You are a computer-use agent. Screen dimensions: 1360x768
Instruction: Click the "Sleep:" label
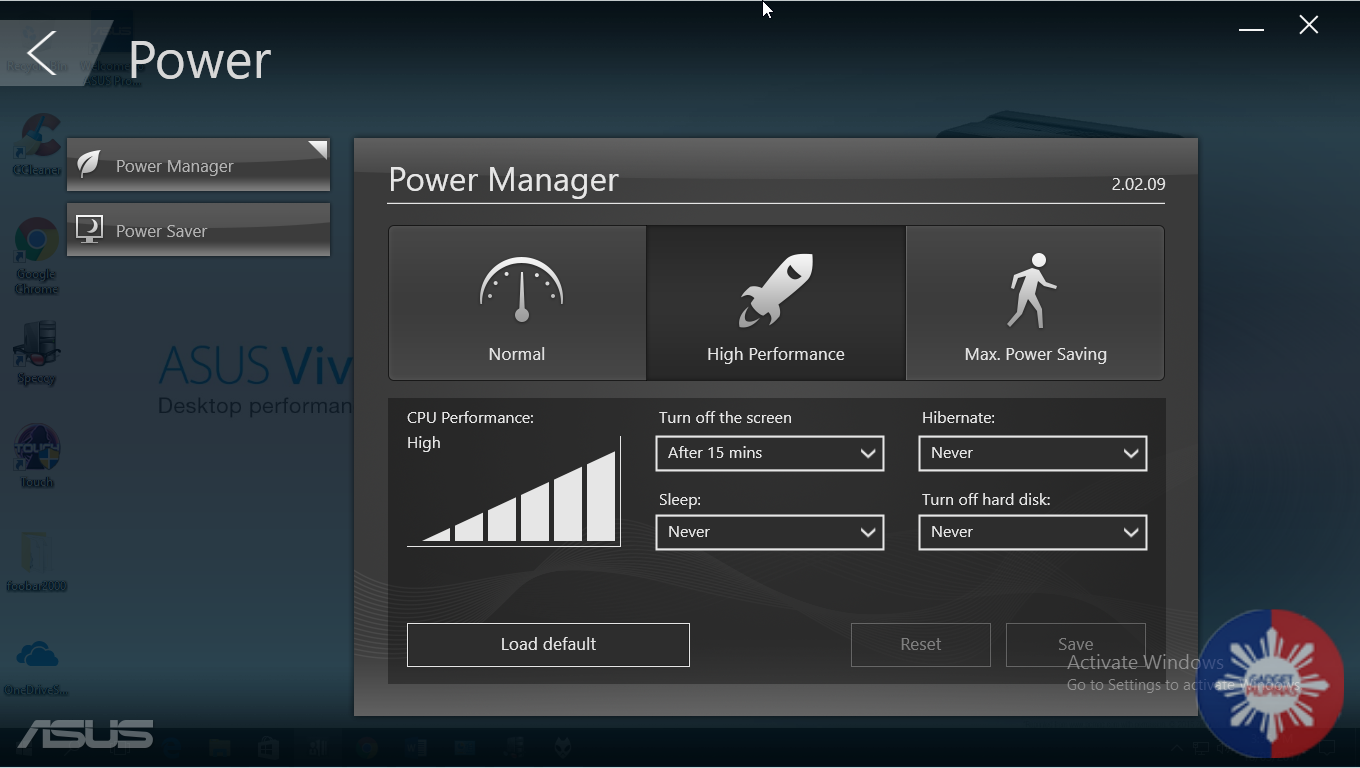tap(680, 499)
